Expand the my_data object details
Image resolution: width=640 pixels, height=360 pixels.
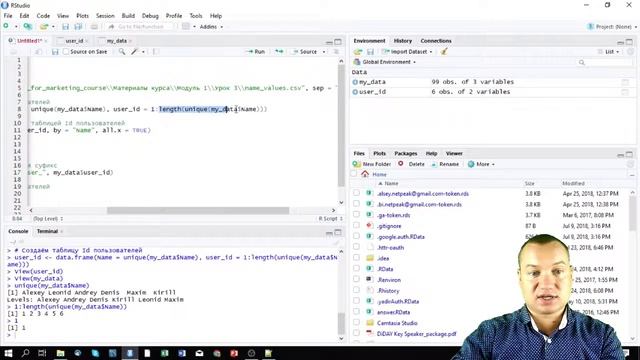pos(355,82)
